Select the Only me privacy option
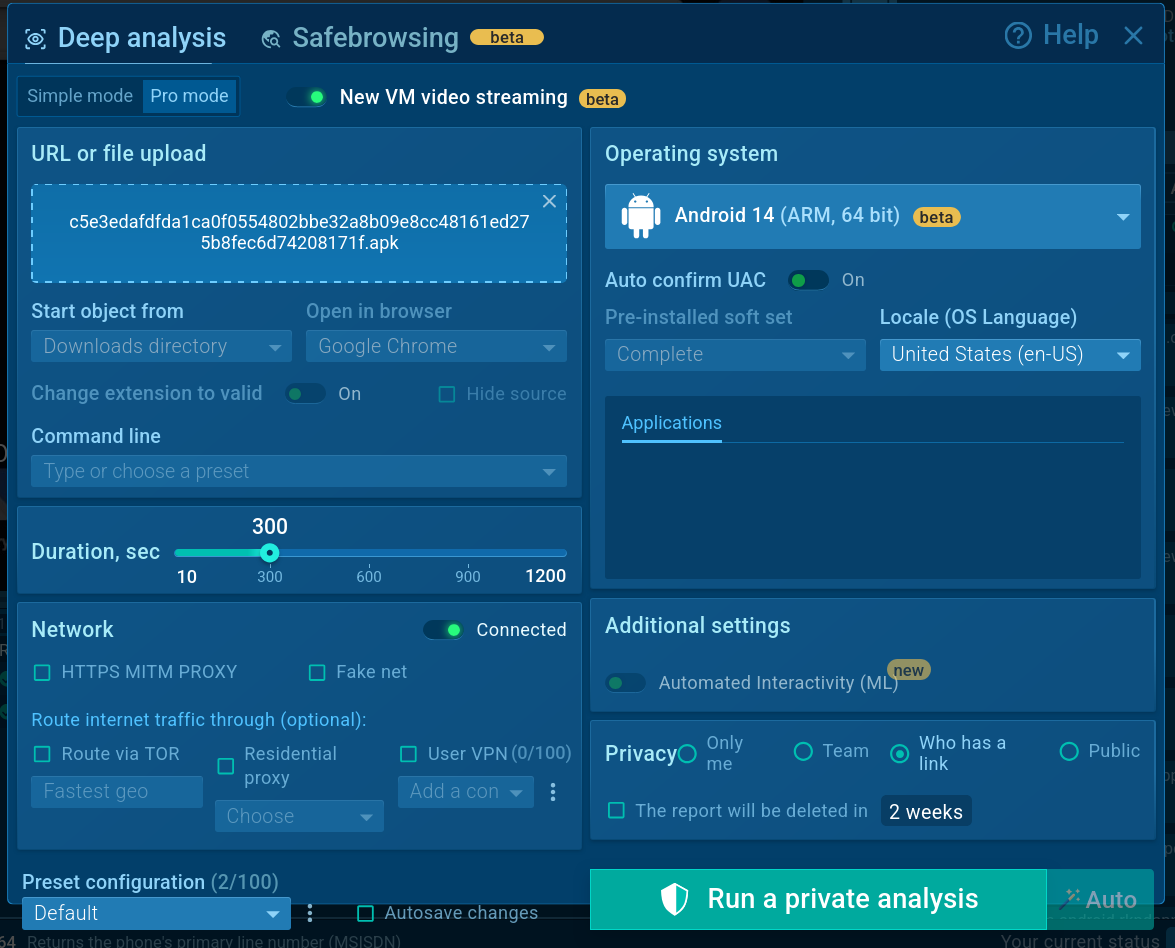This screenshot has height=948, width=1175. pyautogui.click(x=687, y=754)
